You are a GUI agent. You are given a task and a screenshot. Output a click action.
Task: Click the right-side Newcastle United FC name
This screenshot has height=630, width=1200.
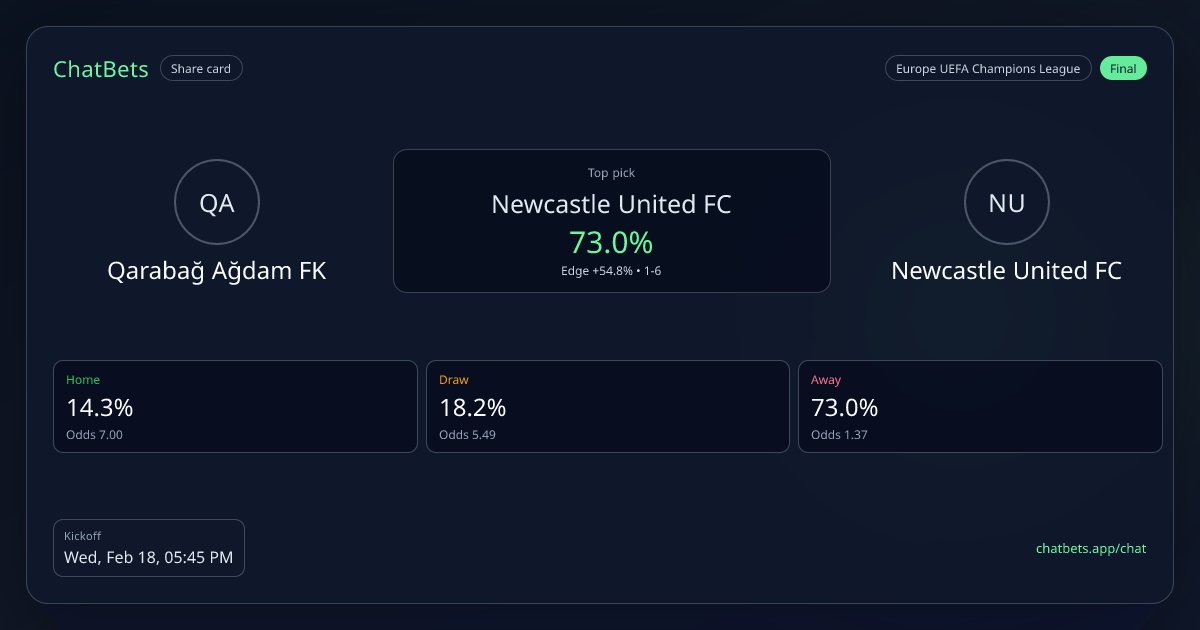click(1006, 271)
